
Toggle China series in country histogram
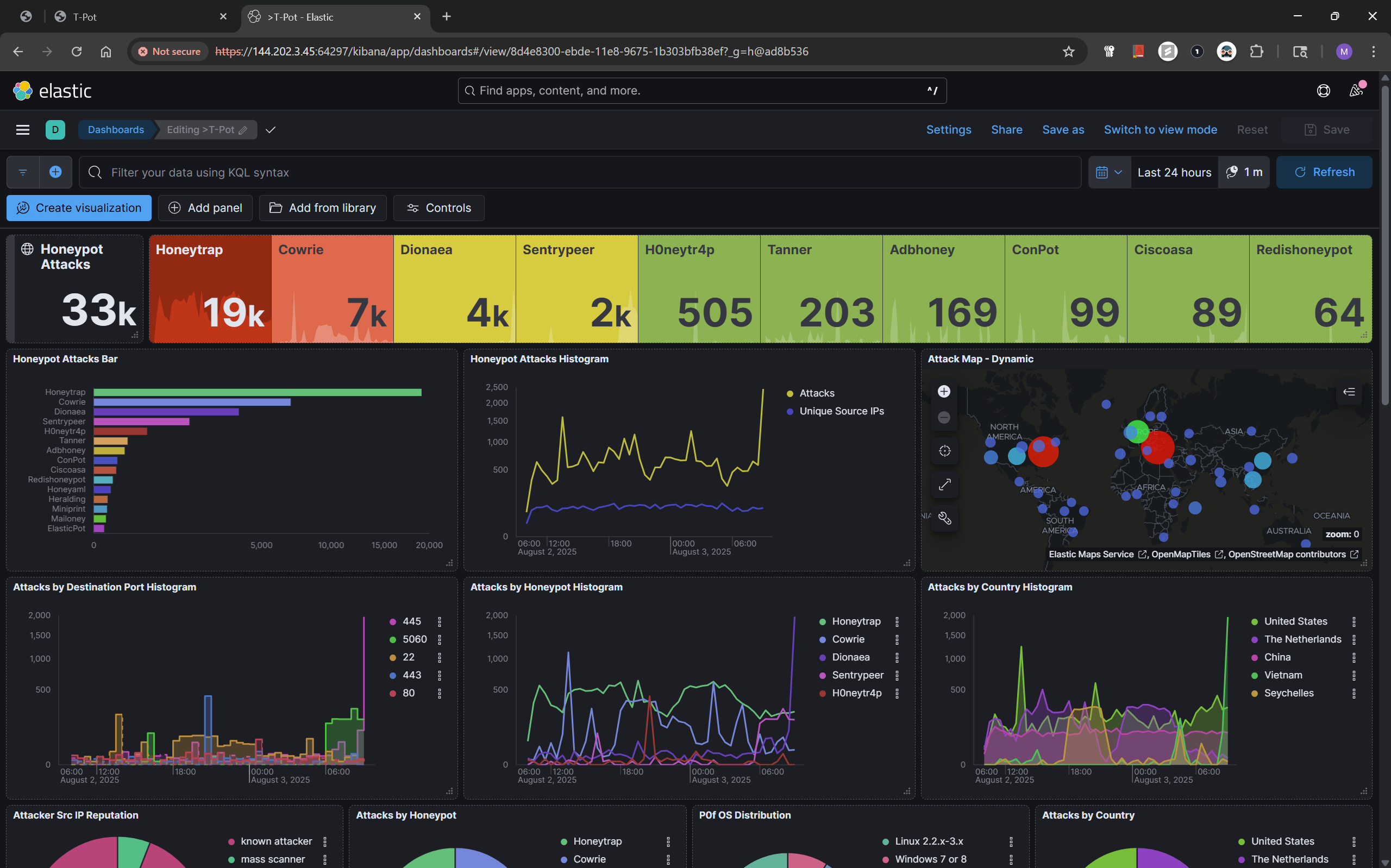click(x=1277, y=657)
